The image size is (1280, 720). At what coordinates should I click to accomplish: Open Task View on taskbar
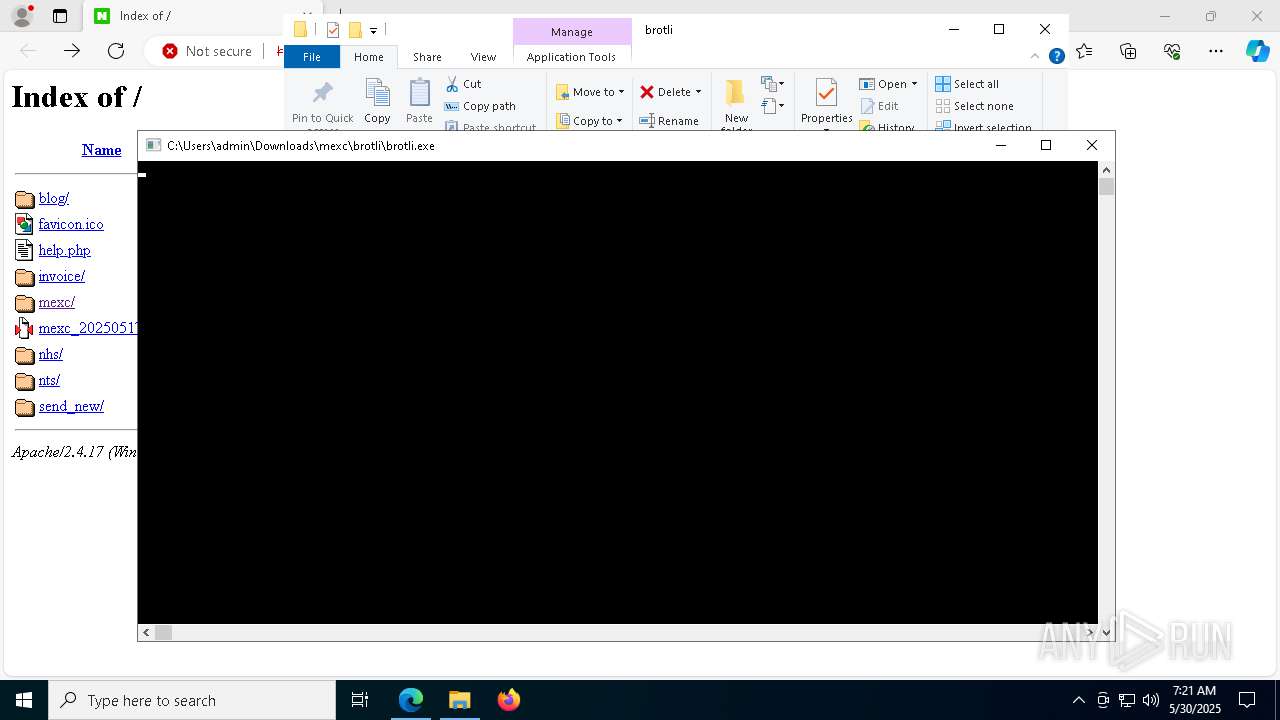(360, 700)
